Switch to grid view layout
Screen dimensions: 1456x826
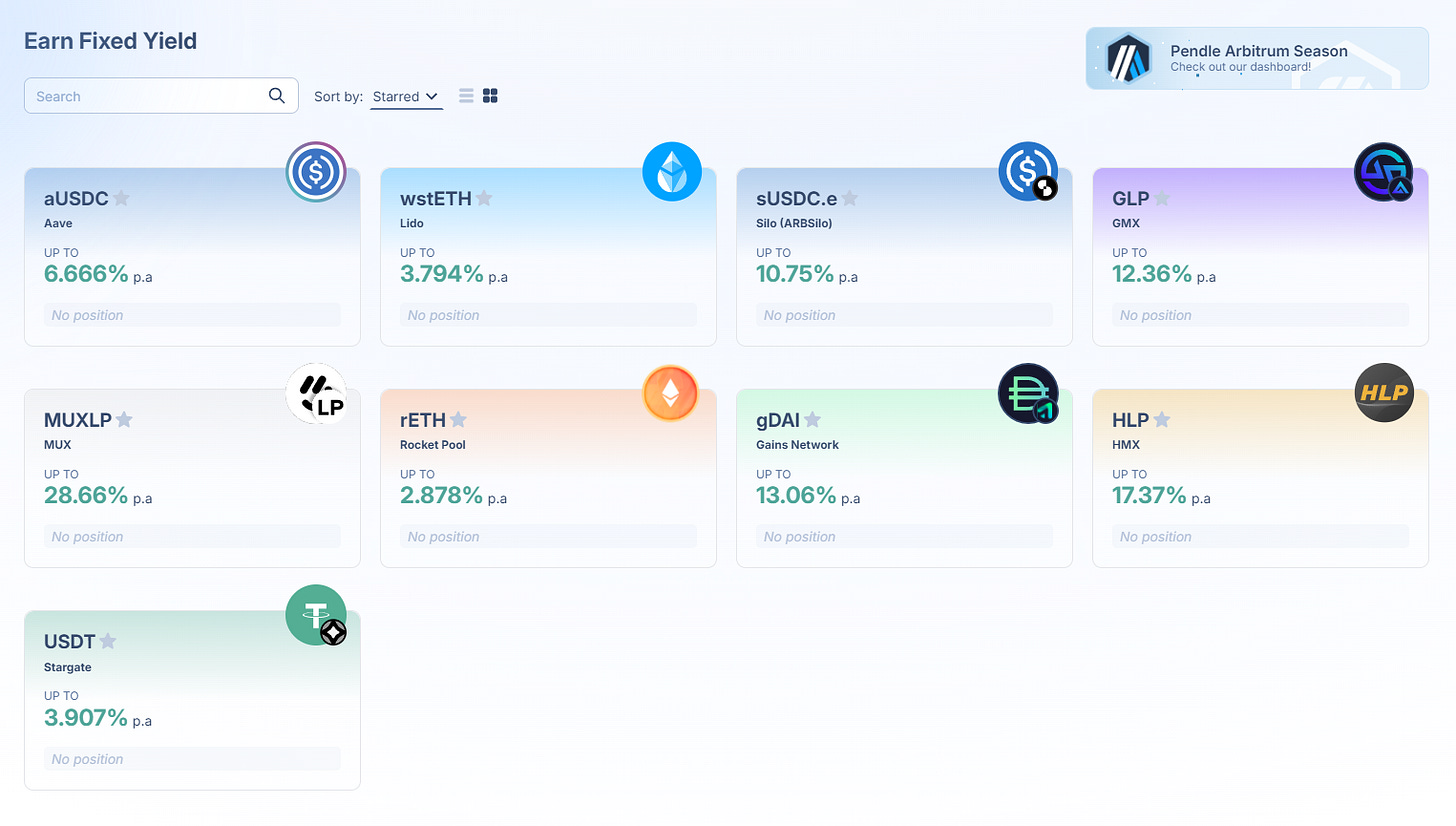[490, 96]
